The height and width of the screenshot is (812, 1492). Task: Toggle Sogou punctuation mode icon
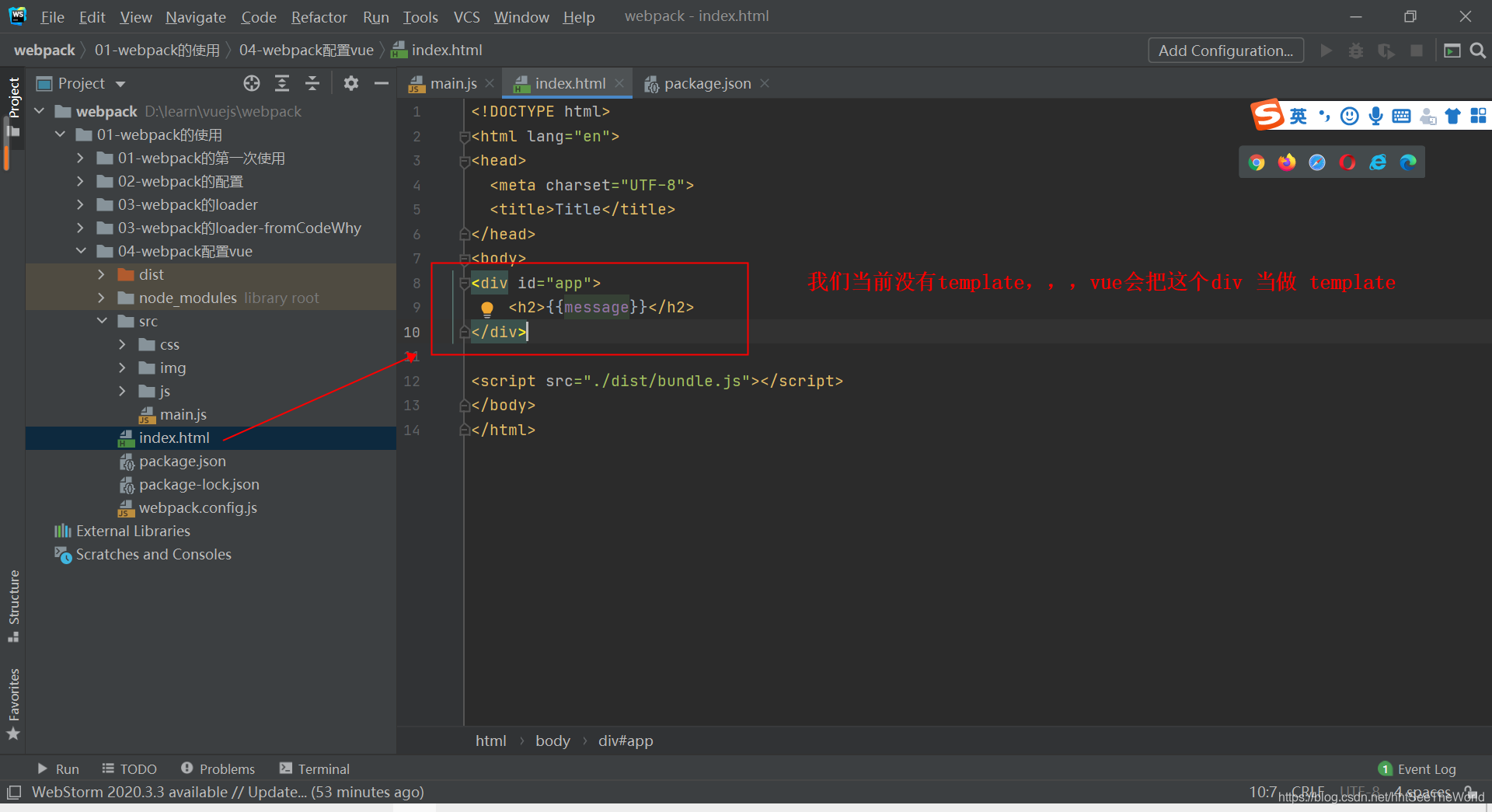(x=1325, y=116)
